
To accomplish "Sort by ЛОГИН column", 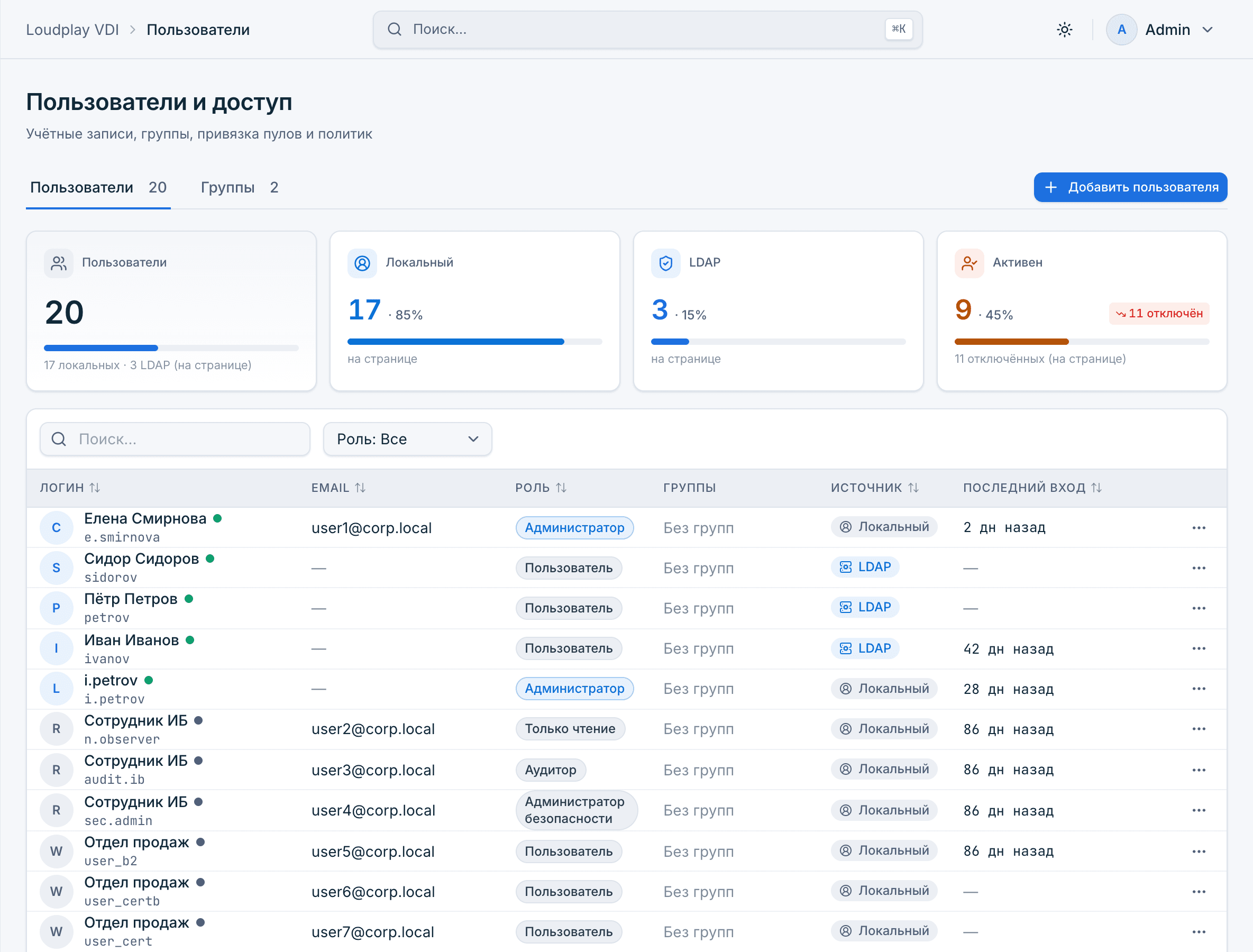I will coord(70,488).
